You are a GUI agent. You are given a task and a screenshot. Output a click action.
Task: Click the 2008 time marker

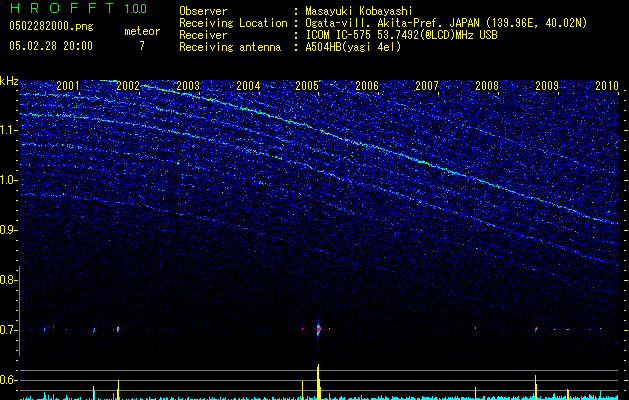(487, 85)
